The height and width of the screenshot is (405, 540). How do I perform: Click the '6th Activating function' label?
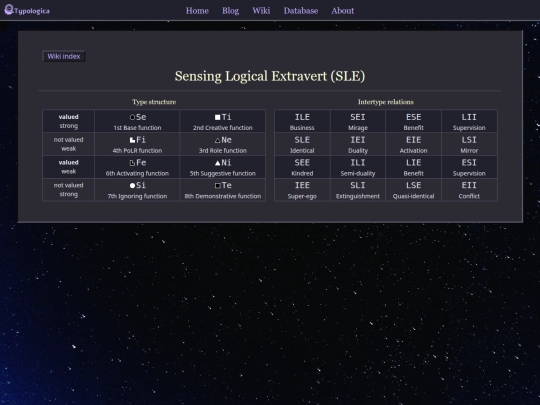137,173
